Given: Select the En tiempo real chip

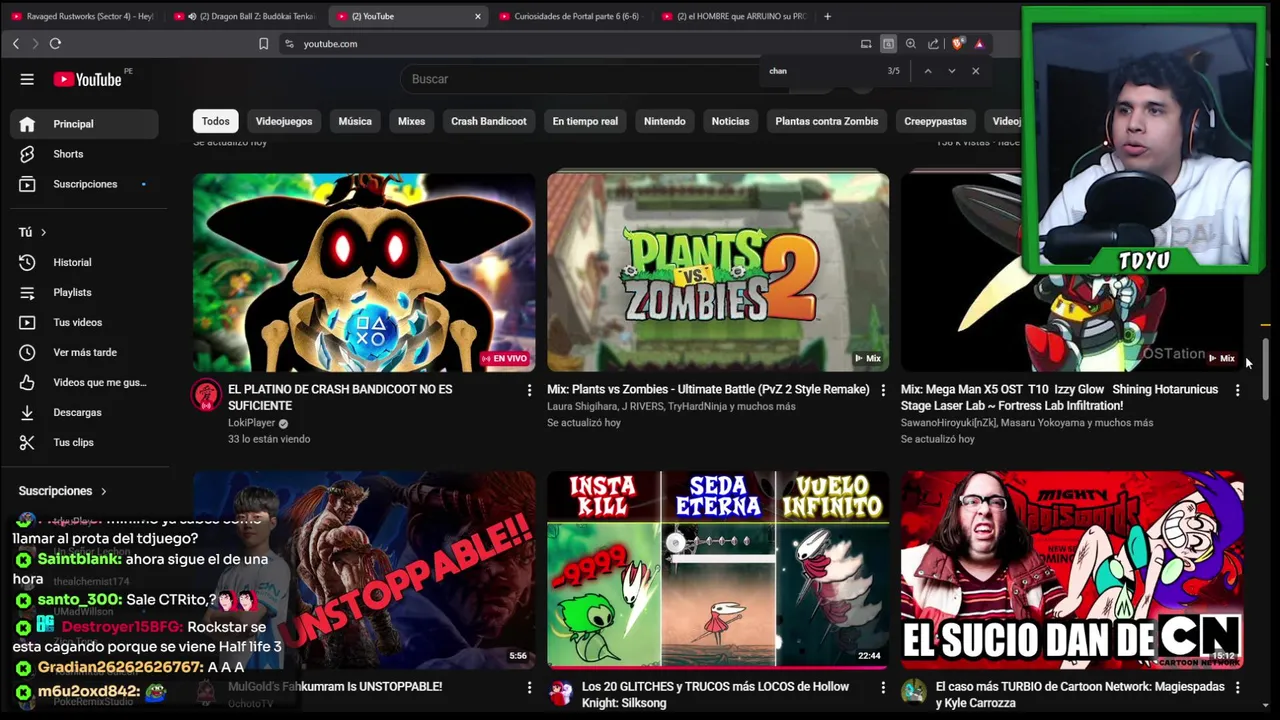Looking at the screenshot, I should tap(585, 121).
